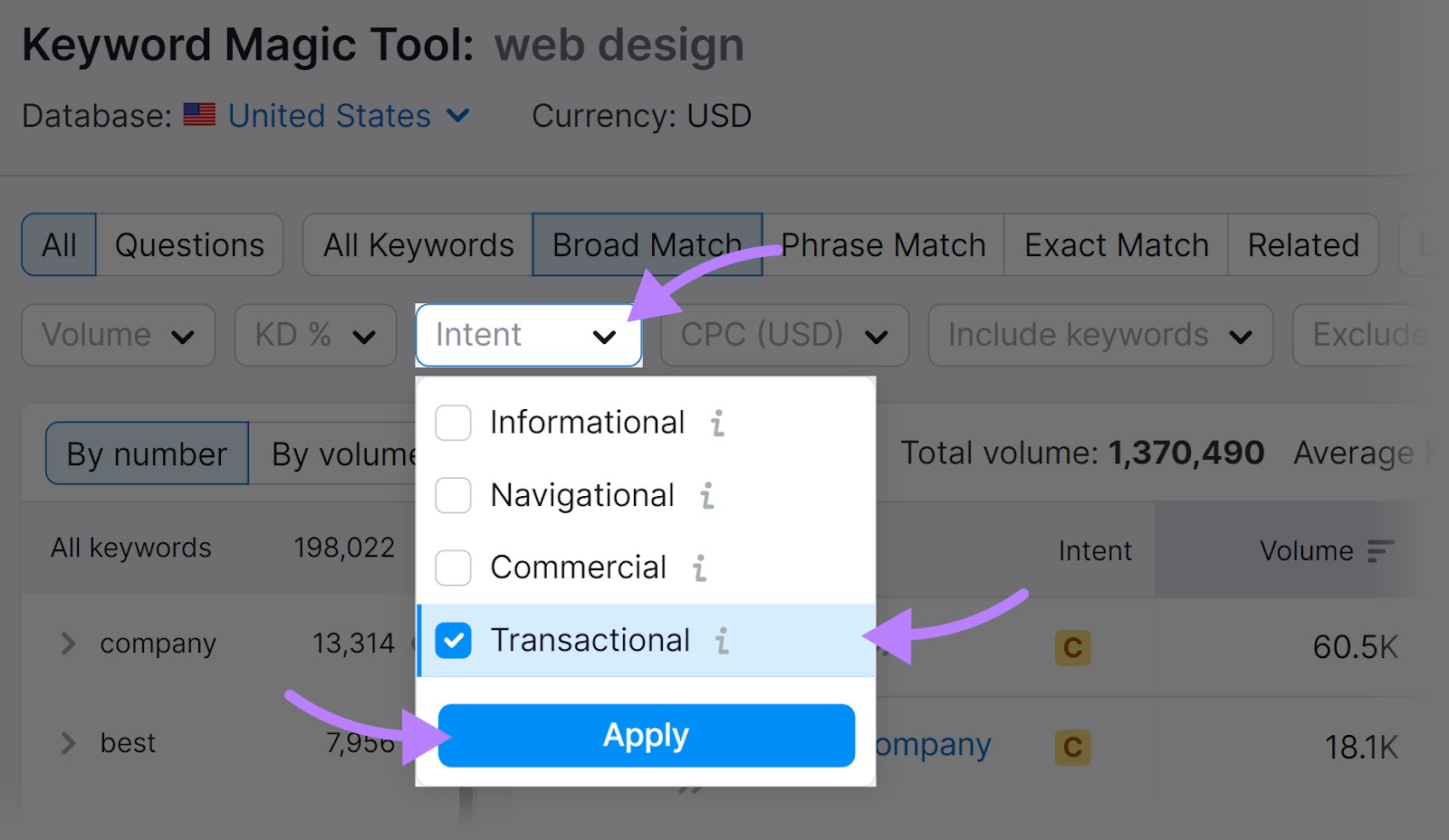This screenshot has height=840, width=1449.
Task: Open the Include keywords dropdown
Action: tap(1099, 335)
